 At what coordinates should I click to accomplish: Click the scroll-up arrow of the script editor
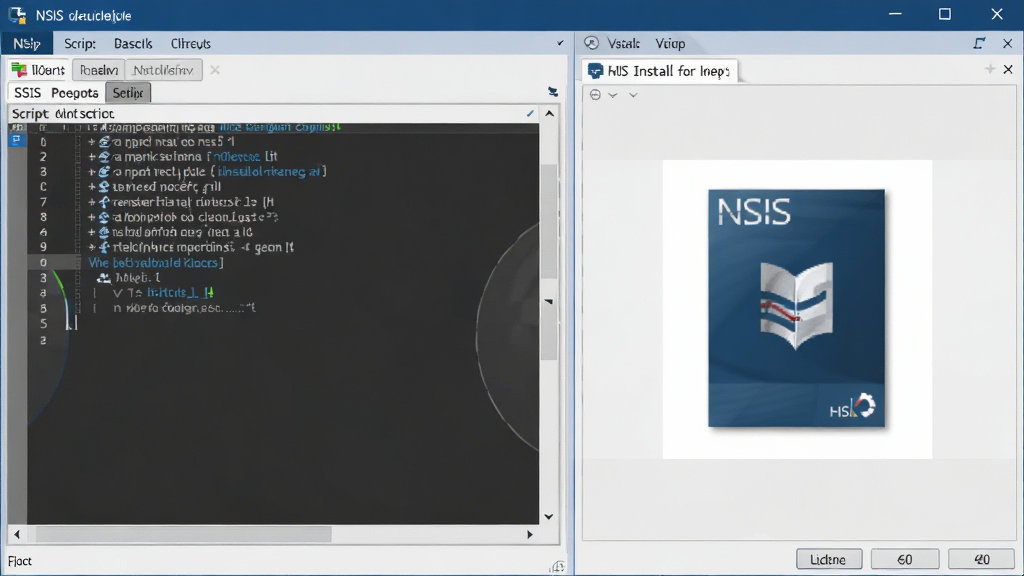[550, 114]
